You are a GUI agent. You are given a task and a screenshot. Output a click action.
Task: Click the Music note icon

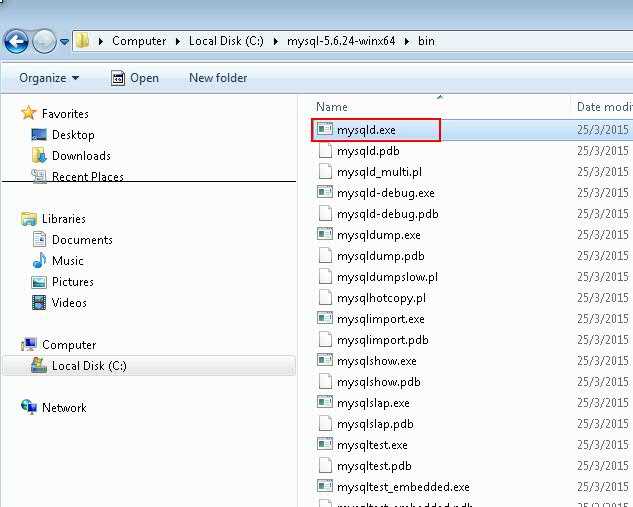(x=39, y=260)
